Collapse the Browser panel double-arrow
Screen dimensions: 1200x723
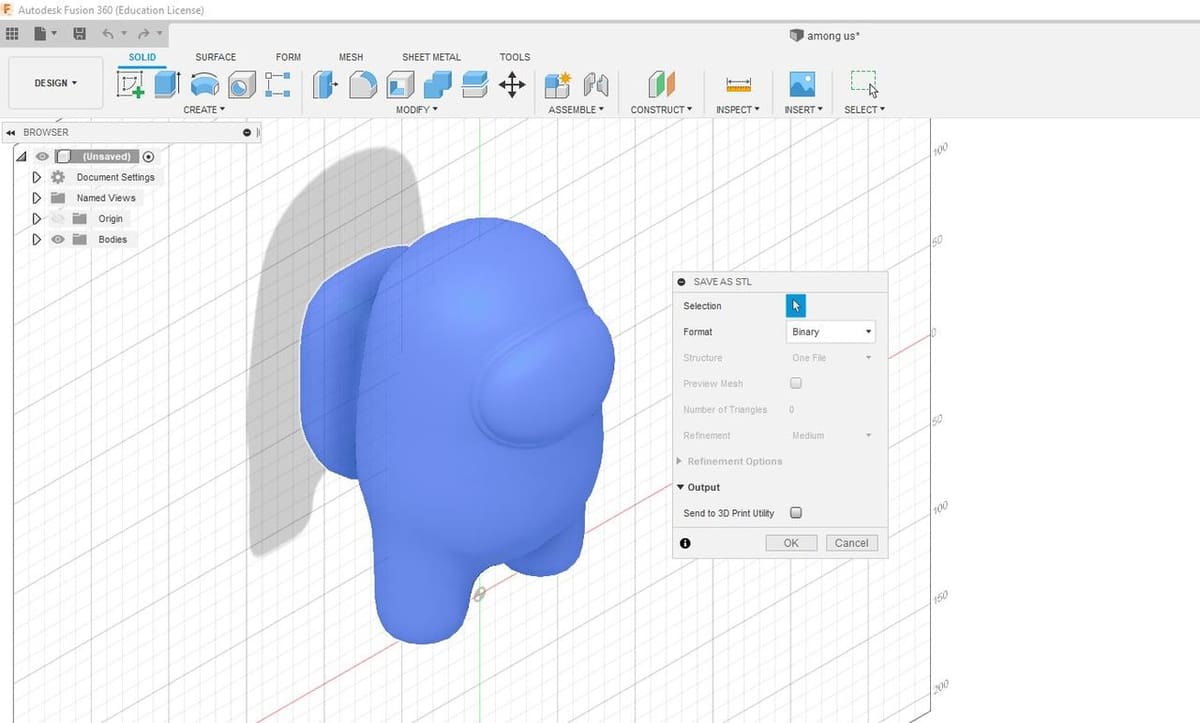[x=10, y=132]
